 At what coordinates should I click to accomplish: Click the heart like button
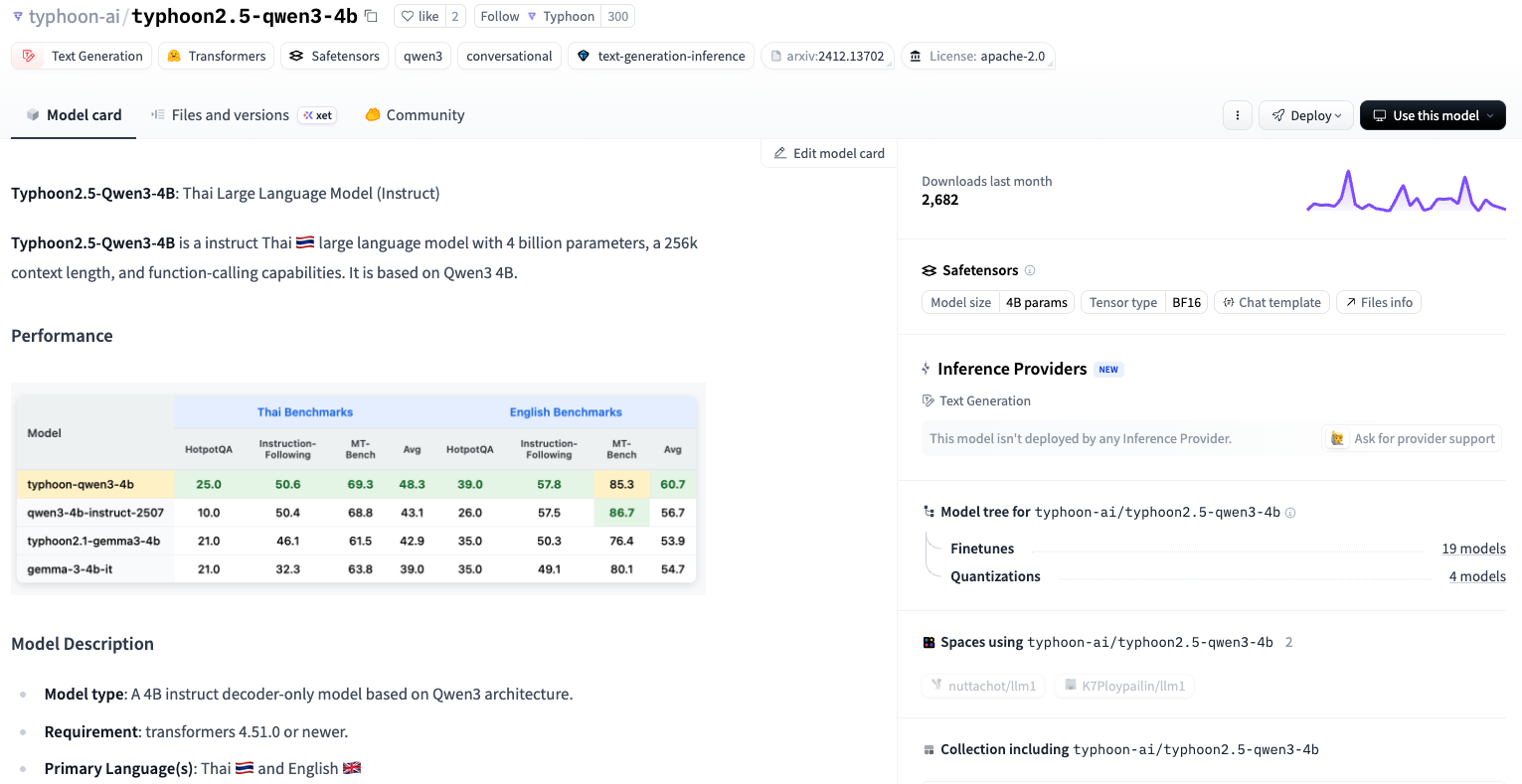420,16
